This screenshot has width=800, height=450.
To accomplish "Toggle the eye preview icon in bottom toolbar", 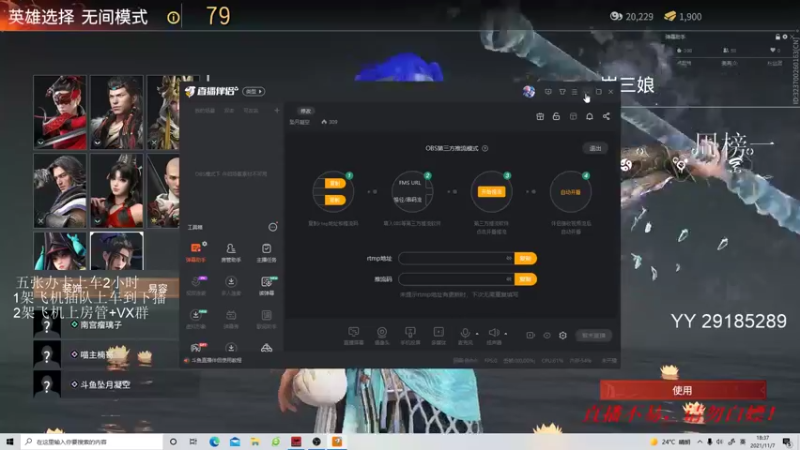I will pos(547,335).
